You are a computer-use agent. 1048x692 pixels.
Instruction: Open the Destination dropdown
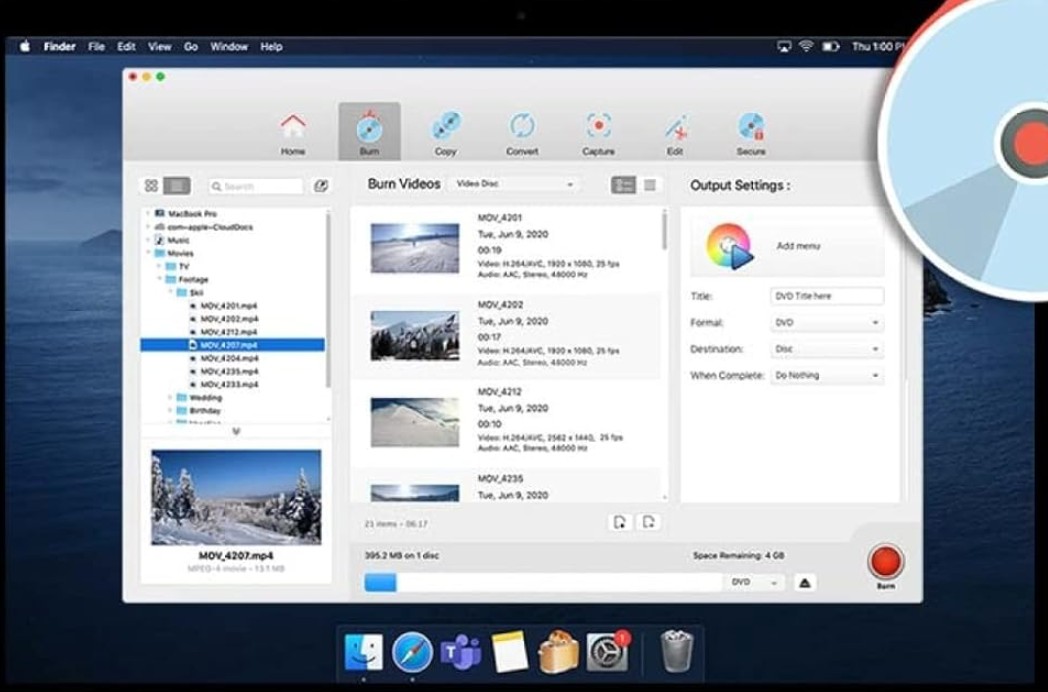[x=827, y=349]
